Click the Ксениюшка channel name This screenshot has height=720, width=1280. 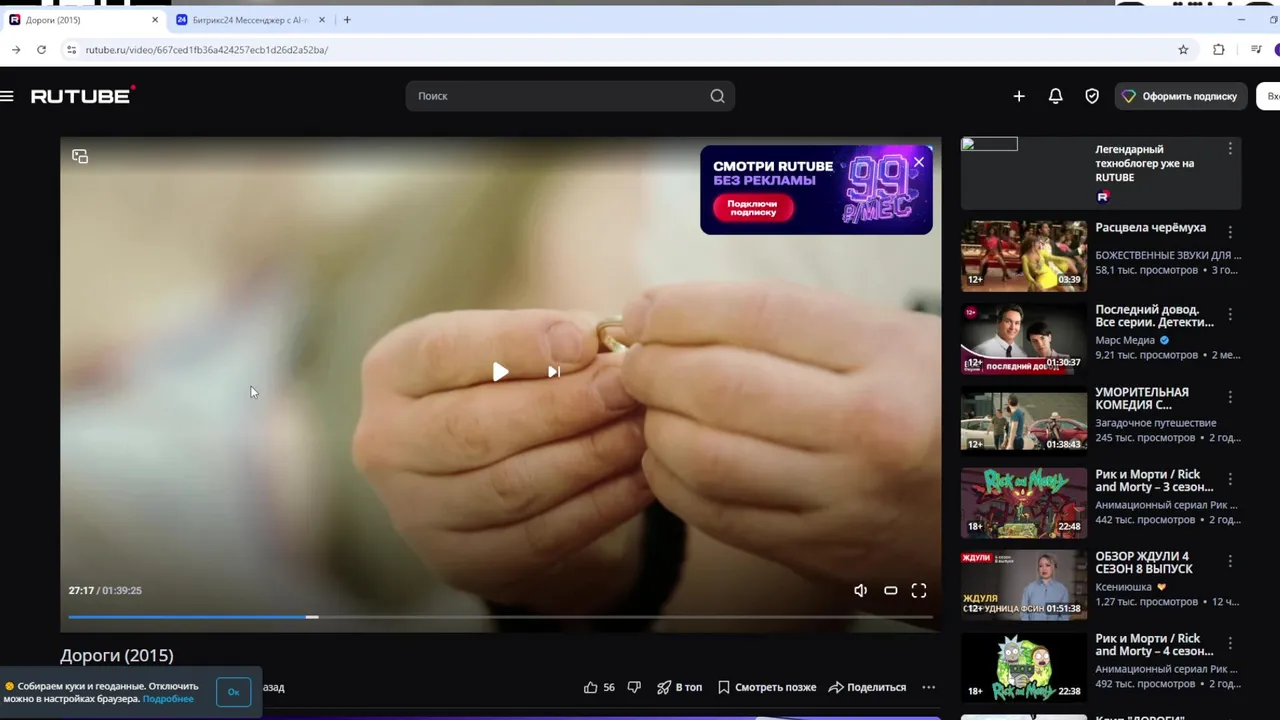click(x=1124, y=587)
